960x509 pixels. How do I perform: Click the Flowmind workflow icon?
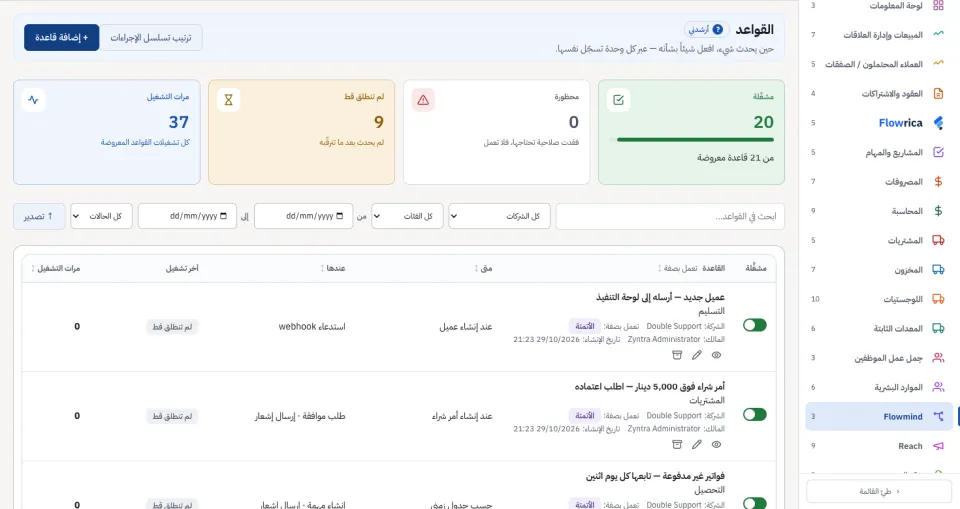[x=938, y=417]
